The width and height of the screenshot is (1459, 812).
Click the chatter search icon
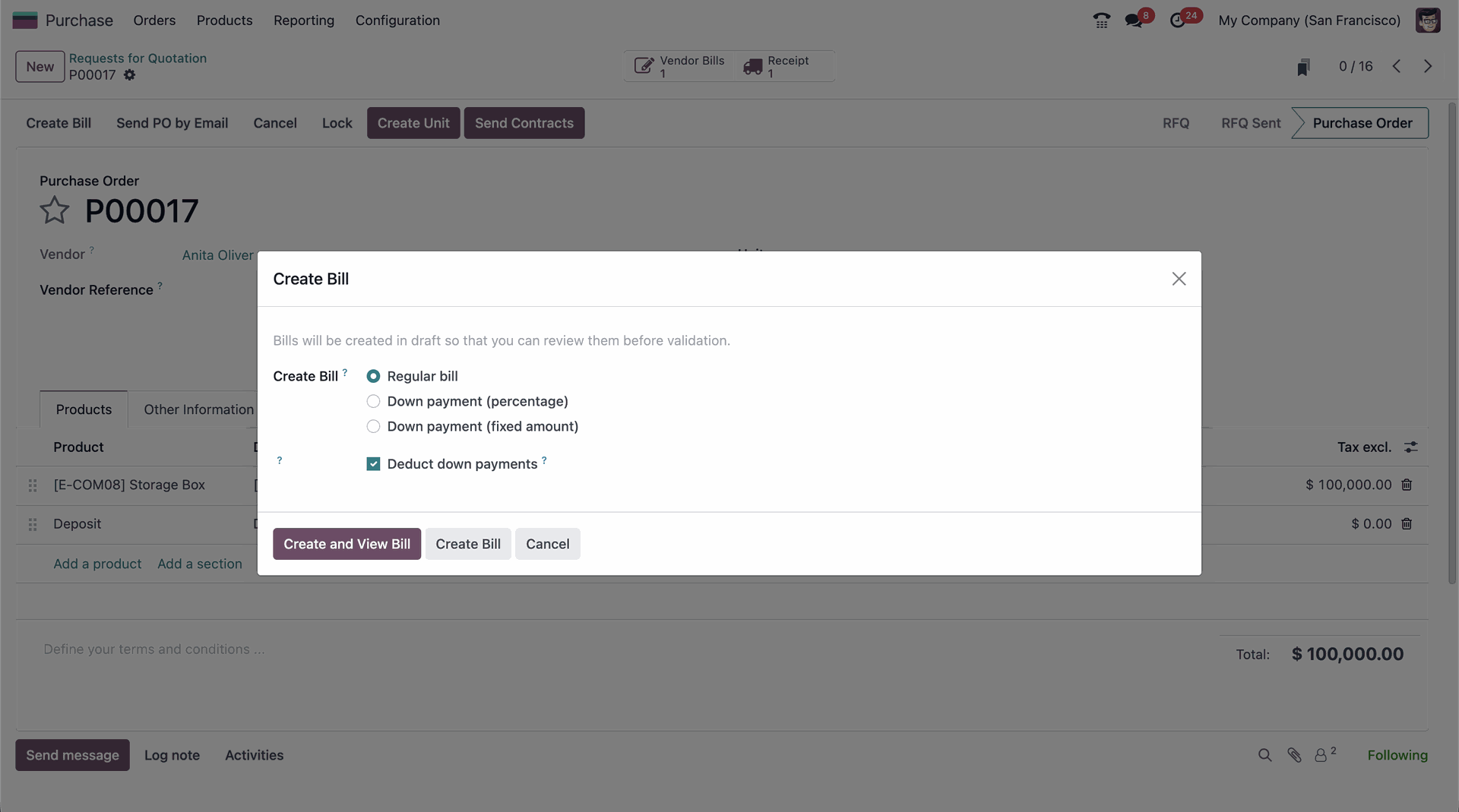[1264, 755]
